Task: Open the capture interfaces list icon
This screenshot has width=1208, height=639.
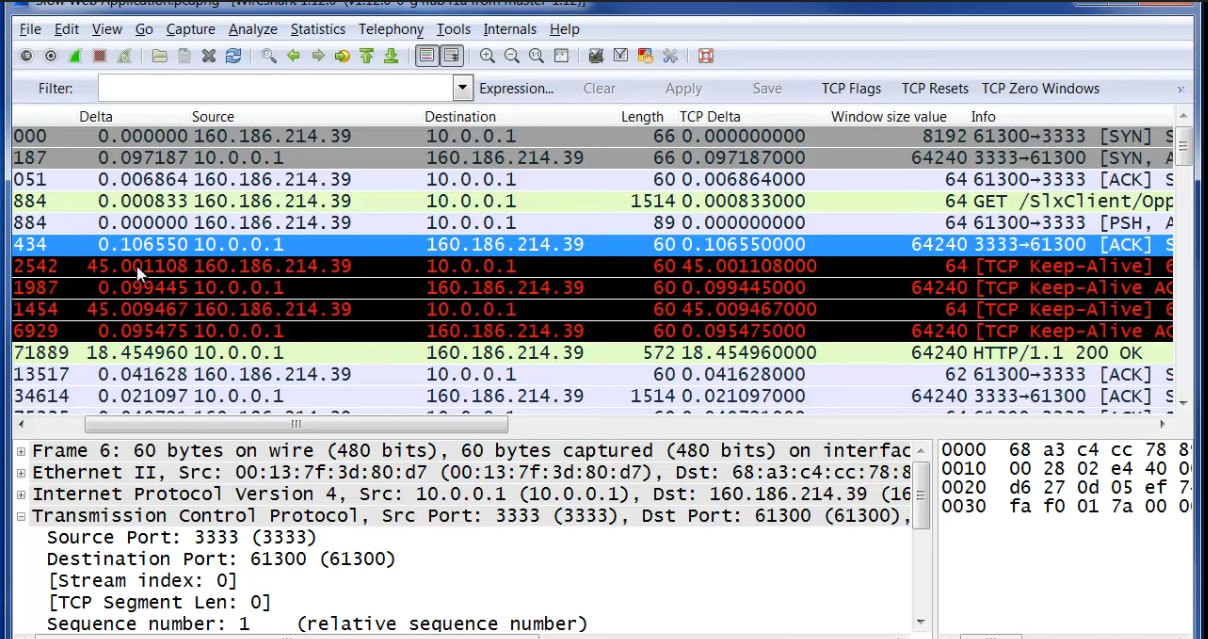Action: pos(26,56)
